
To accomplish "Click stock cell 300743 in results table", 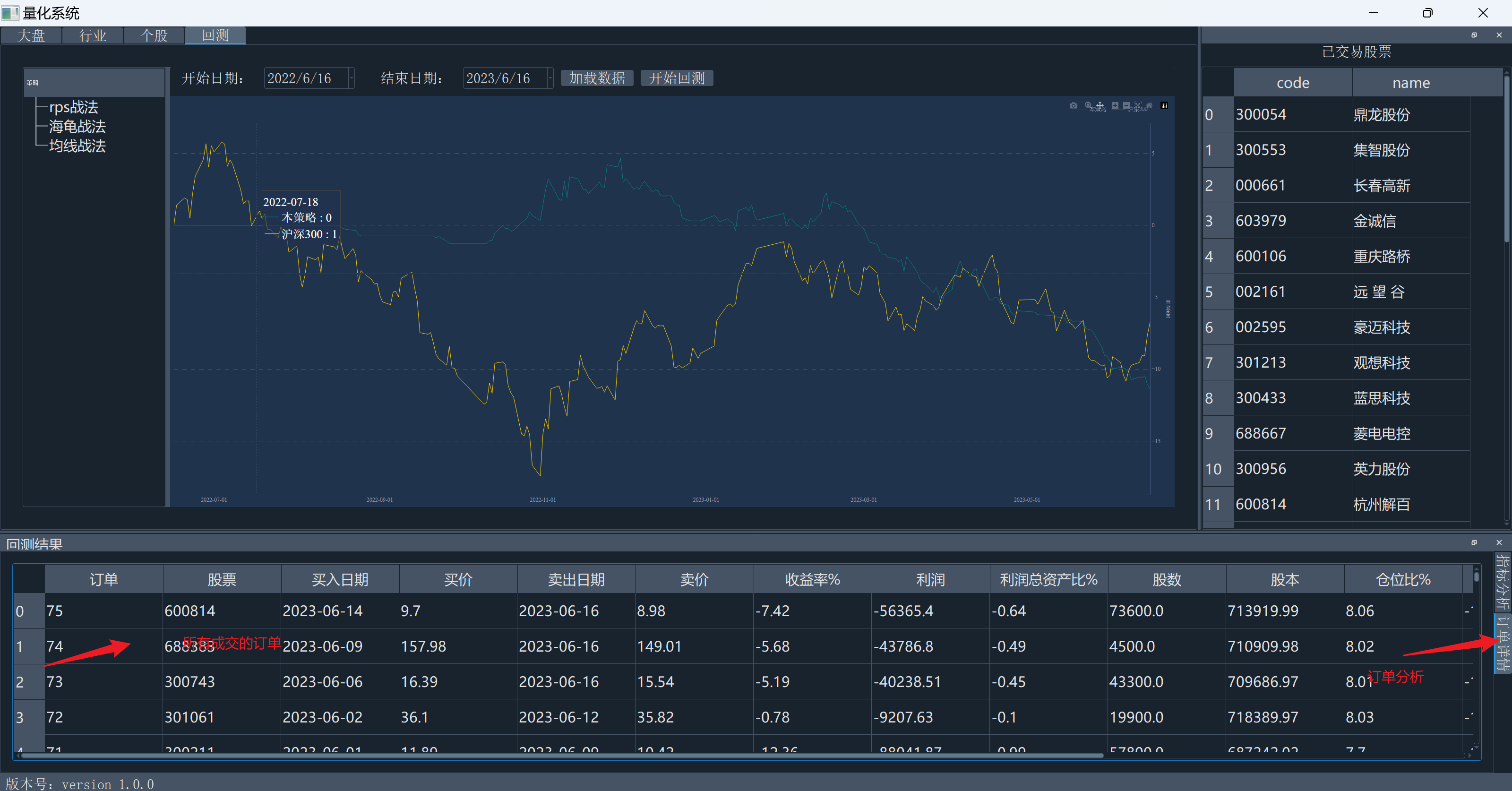I will coord(222,682).
